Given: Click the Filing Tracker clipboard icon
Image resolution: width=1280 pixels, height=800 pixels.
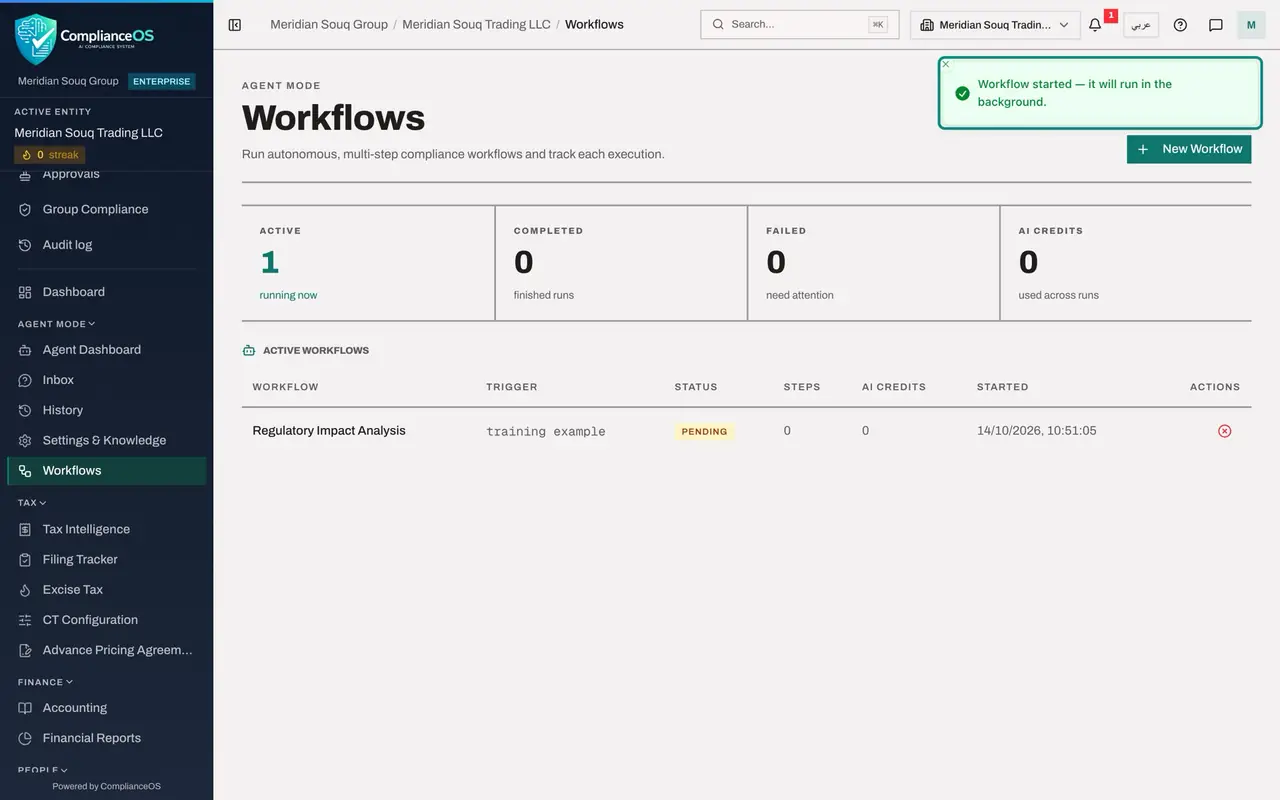Looking at the screenshot, I should (25, 559).
